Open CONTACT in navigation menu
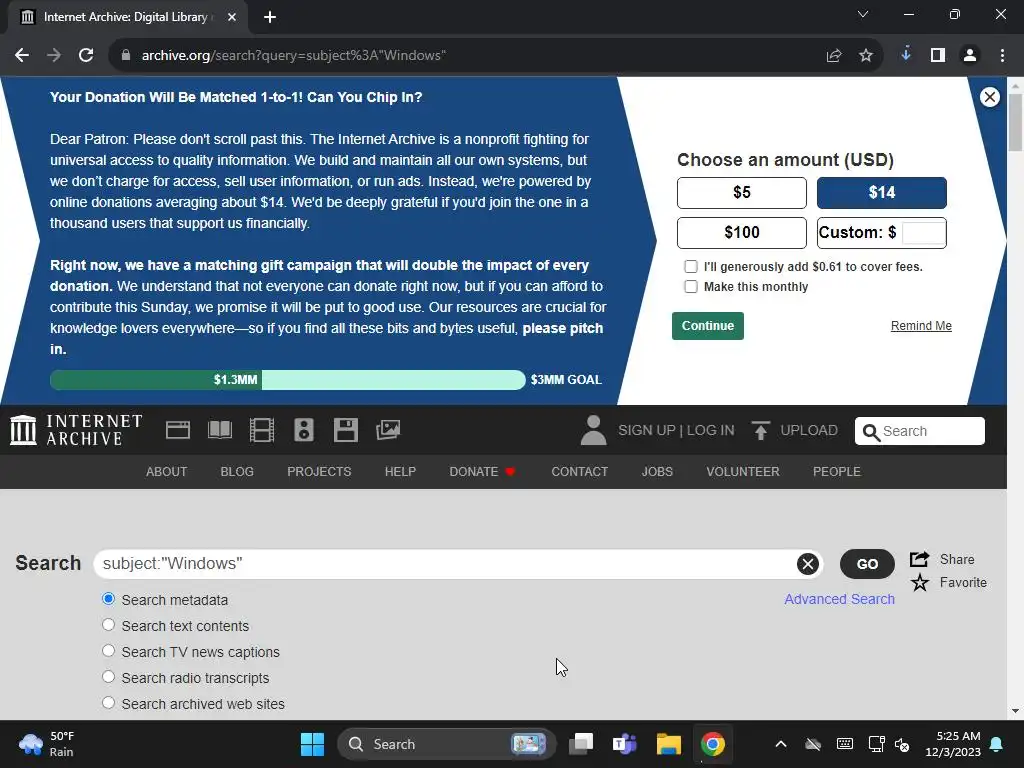 [579, 472]
